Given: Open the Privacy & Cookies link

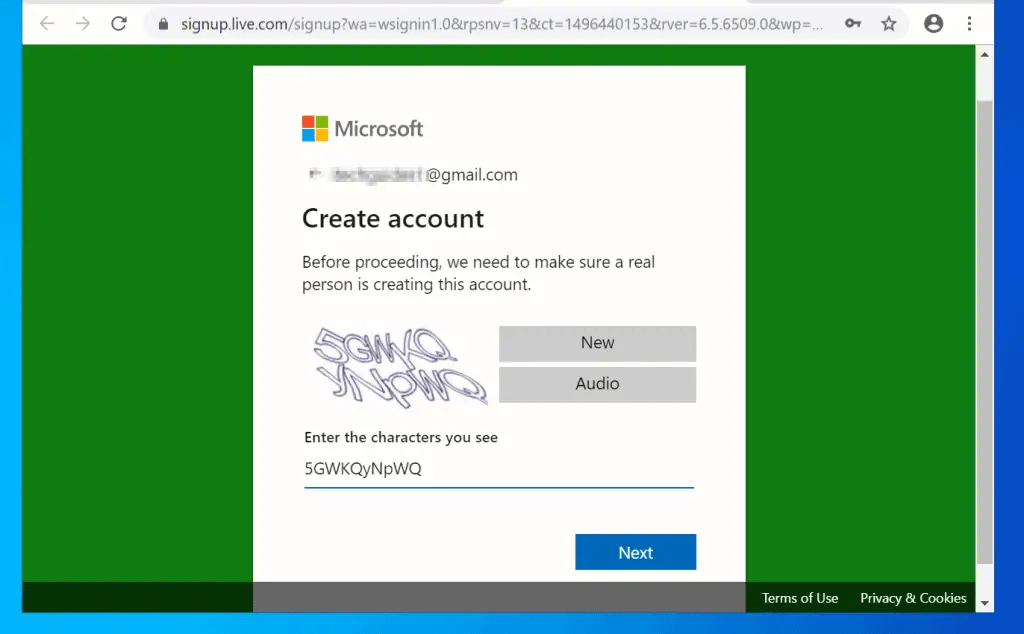Looking at the screenshot, I should point(913,597).
